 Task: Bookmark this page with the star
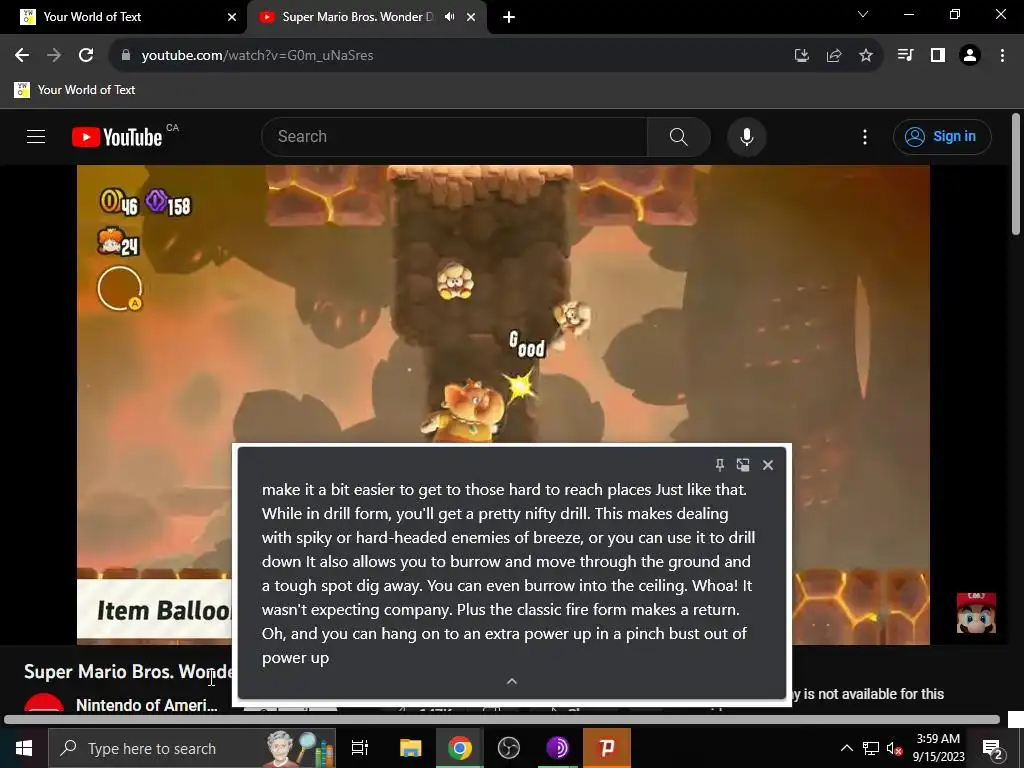tap(866, 56)
